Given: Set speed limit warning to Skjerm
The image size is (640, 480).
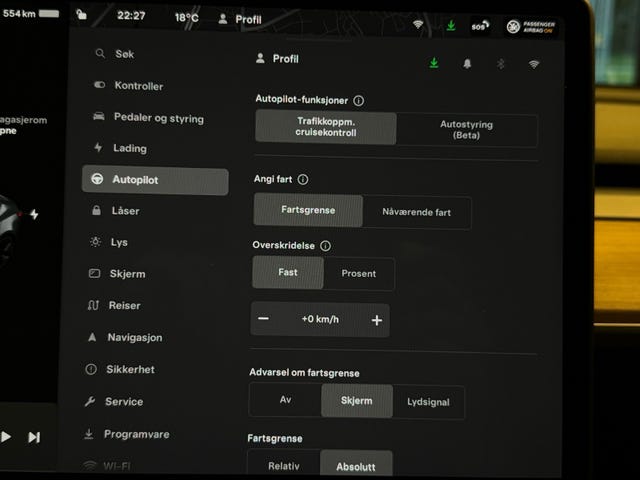Looking at the screenshot, I should pyautogui.click(x=357, y=401).
